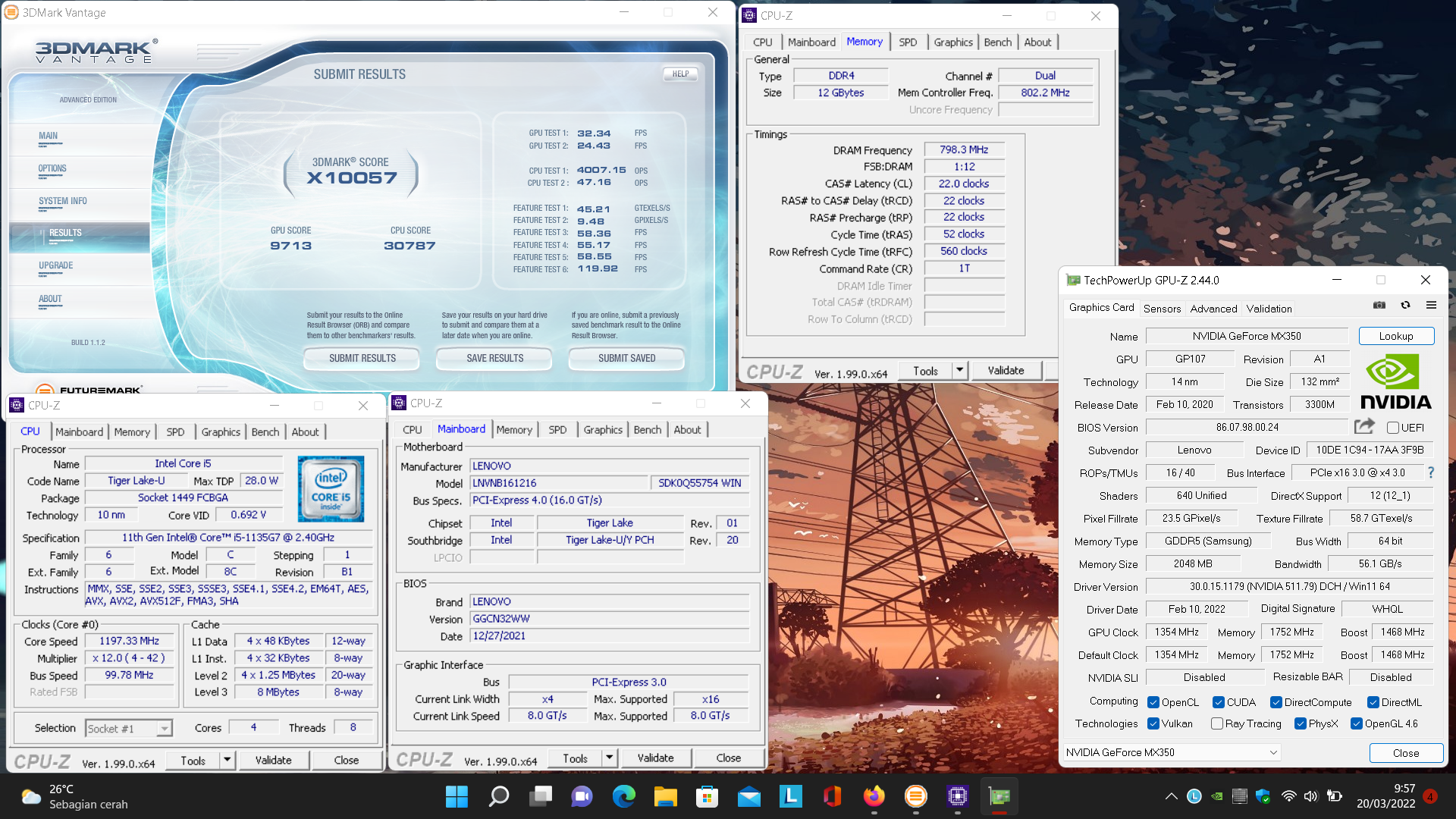Screen dimensions: 1456x819
Task: Open Graphics tab in CPU-Z CPU window
Action: point(221,432)
